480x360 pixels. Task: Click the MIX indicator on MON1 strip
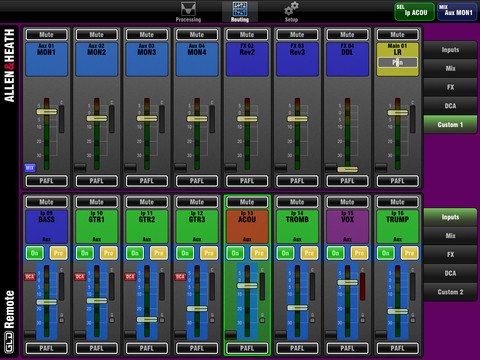(x=30, y=168)
